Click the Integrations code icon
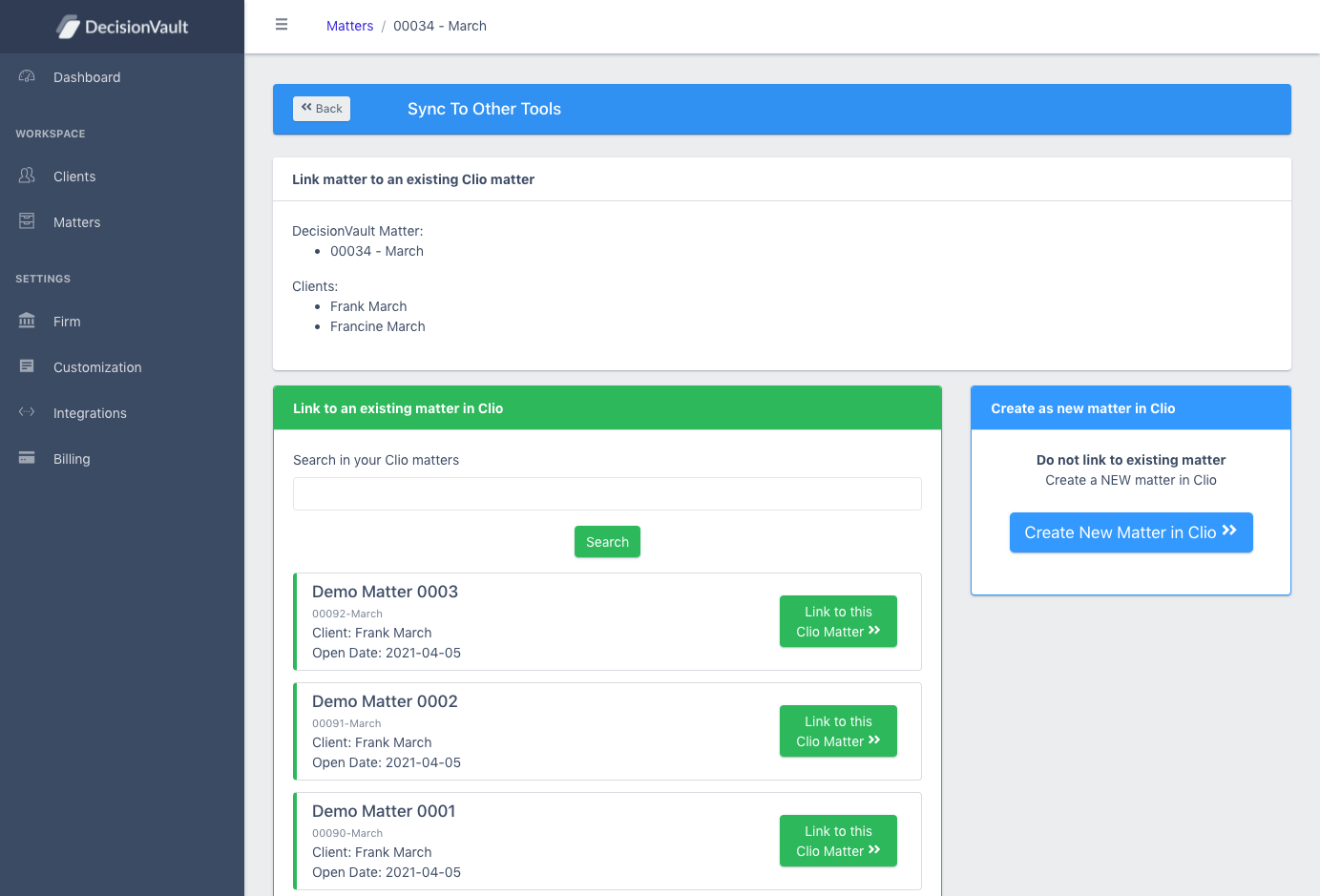The width and height of the screenshot is (1320, 896). [x=27, y=412]
